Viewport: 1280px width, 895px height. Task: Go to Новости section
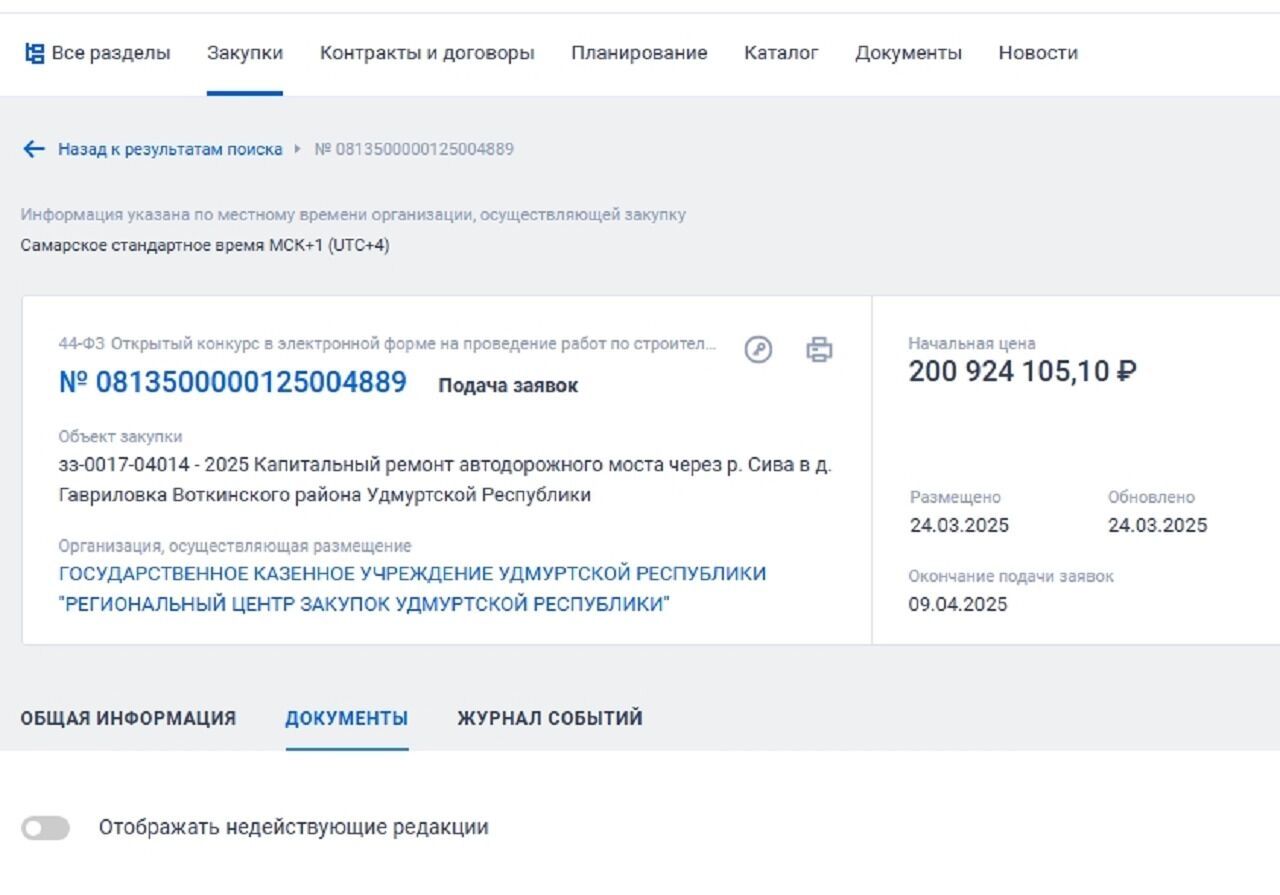1038,53
